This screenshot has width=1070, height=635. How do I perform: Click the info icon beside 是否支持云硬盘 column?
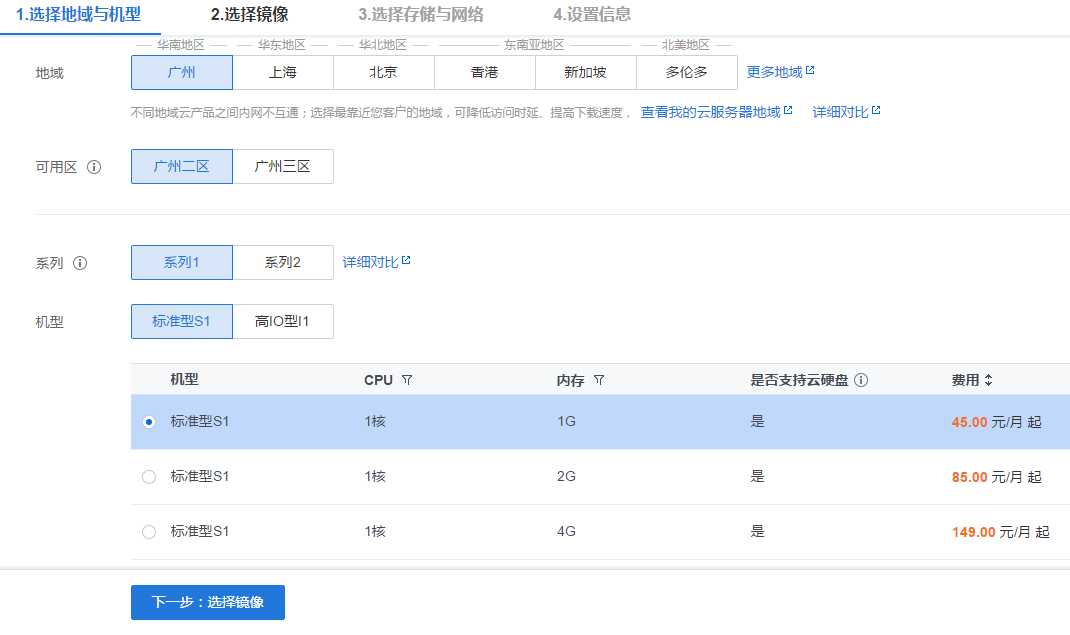tap(862, 380)
